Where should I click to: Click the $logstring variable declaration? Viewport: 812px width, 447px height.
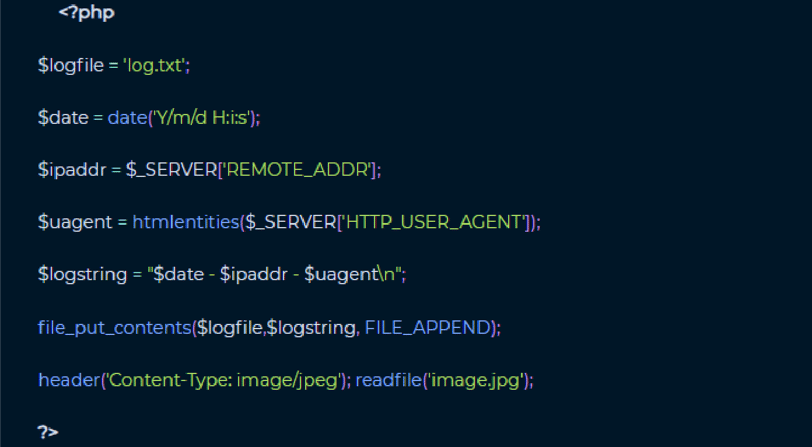(x=82, y=274)
